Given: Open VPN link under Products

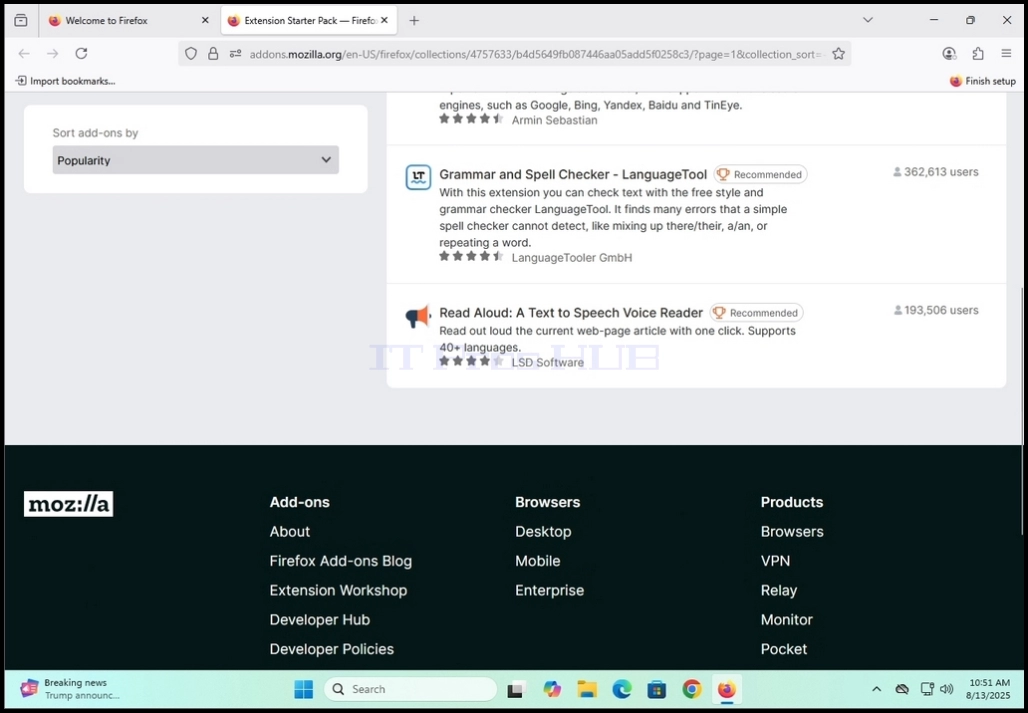Looking at the screenshot, I should tap(776, 561).
